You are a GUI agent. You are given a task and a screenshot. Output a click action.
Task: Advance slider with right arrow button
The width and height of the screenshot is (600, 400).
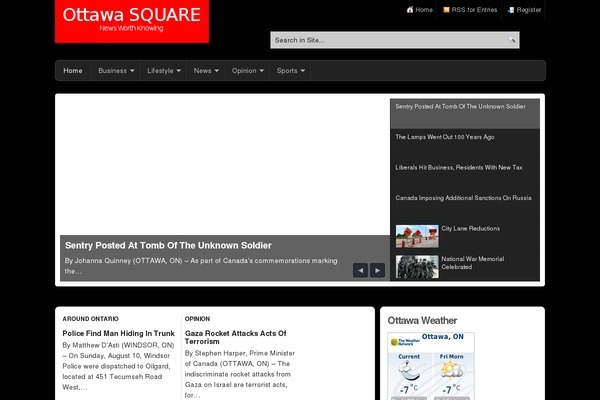tap(377, 270)
